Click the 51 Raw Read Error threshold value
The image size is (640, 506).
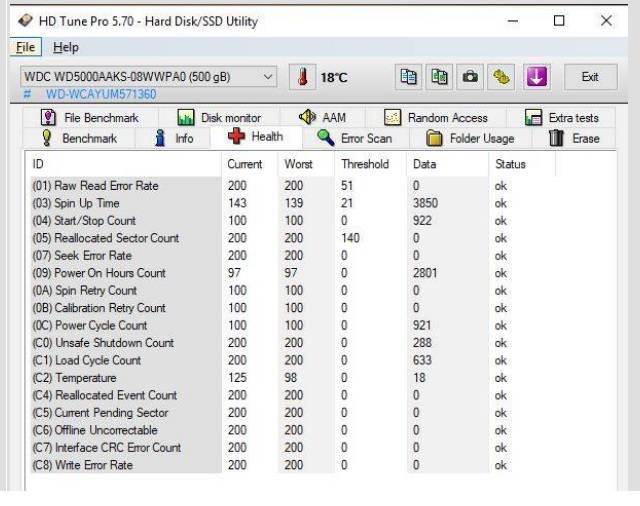pos(347,186)
